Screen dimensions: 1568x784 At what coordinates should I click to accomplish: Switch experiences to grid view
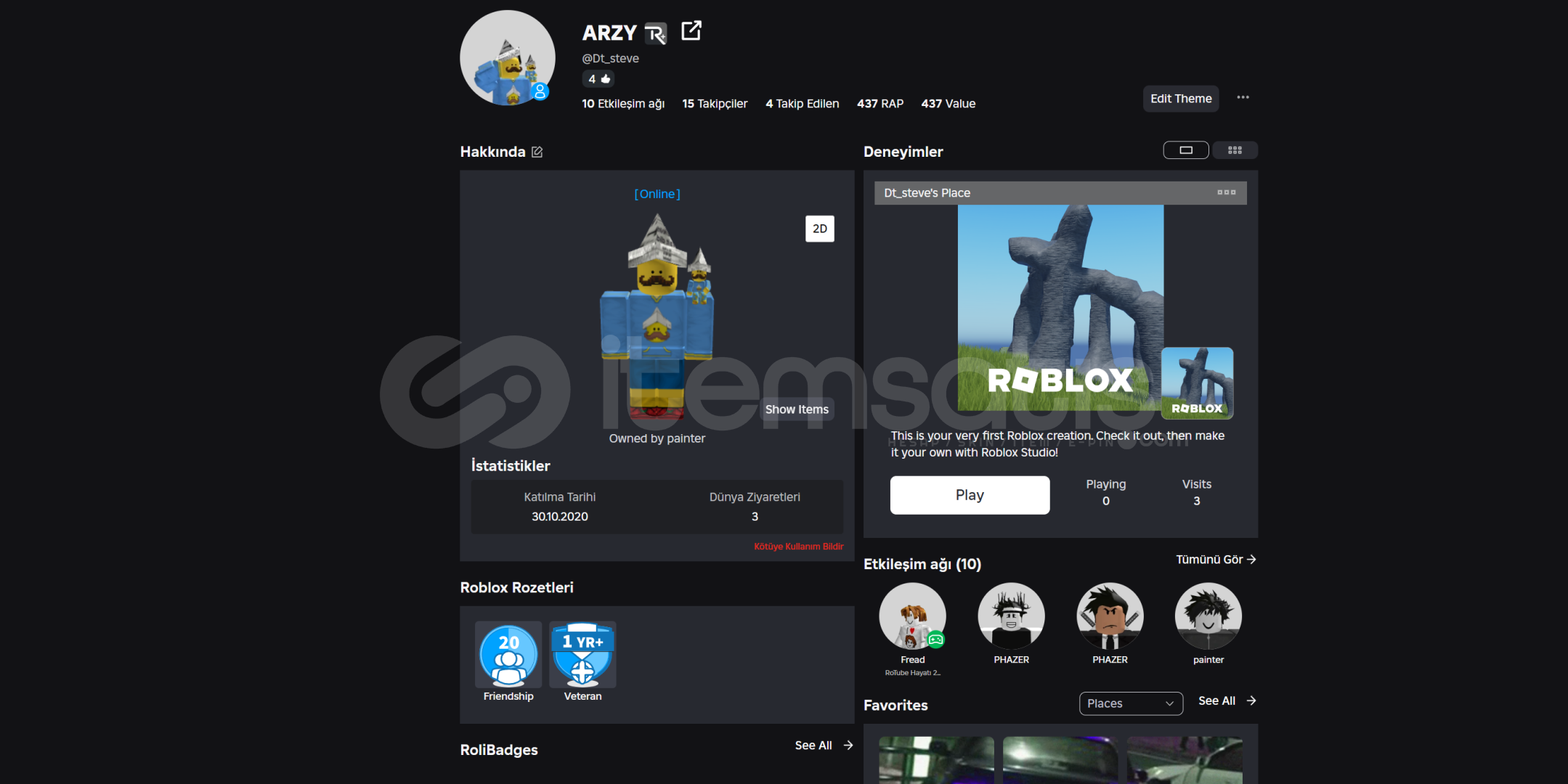tap(1235, 150)
